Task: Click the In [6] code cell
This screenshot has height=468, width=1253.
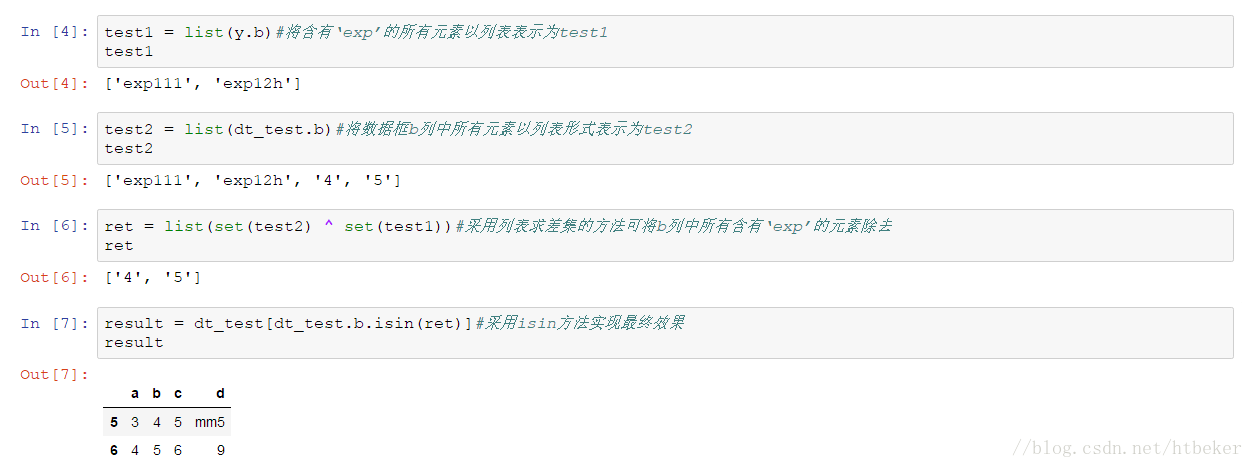Action: 666,235
